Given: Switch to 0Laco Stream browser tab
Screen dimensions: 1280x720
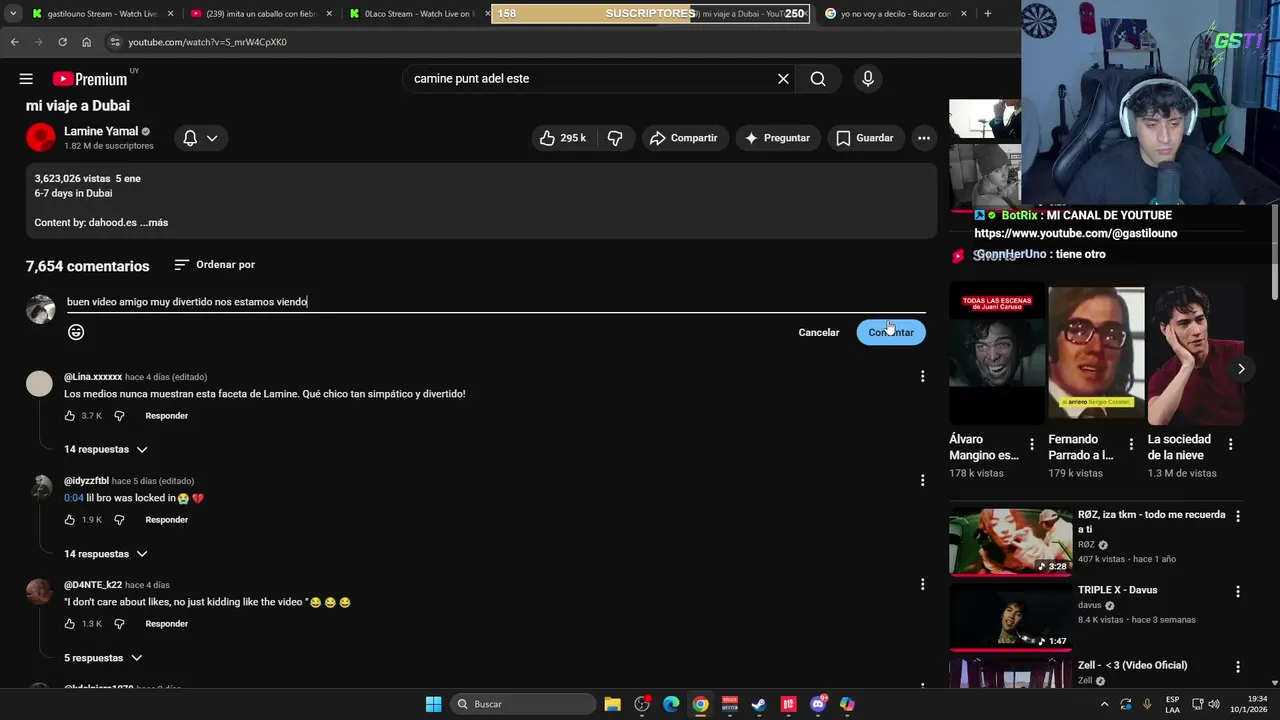Looking at the screenshot, I should coord(418,14).
